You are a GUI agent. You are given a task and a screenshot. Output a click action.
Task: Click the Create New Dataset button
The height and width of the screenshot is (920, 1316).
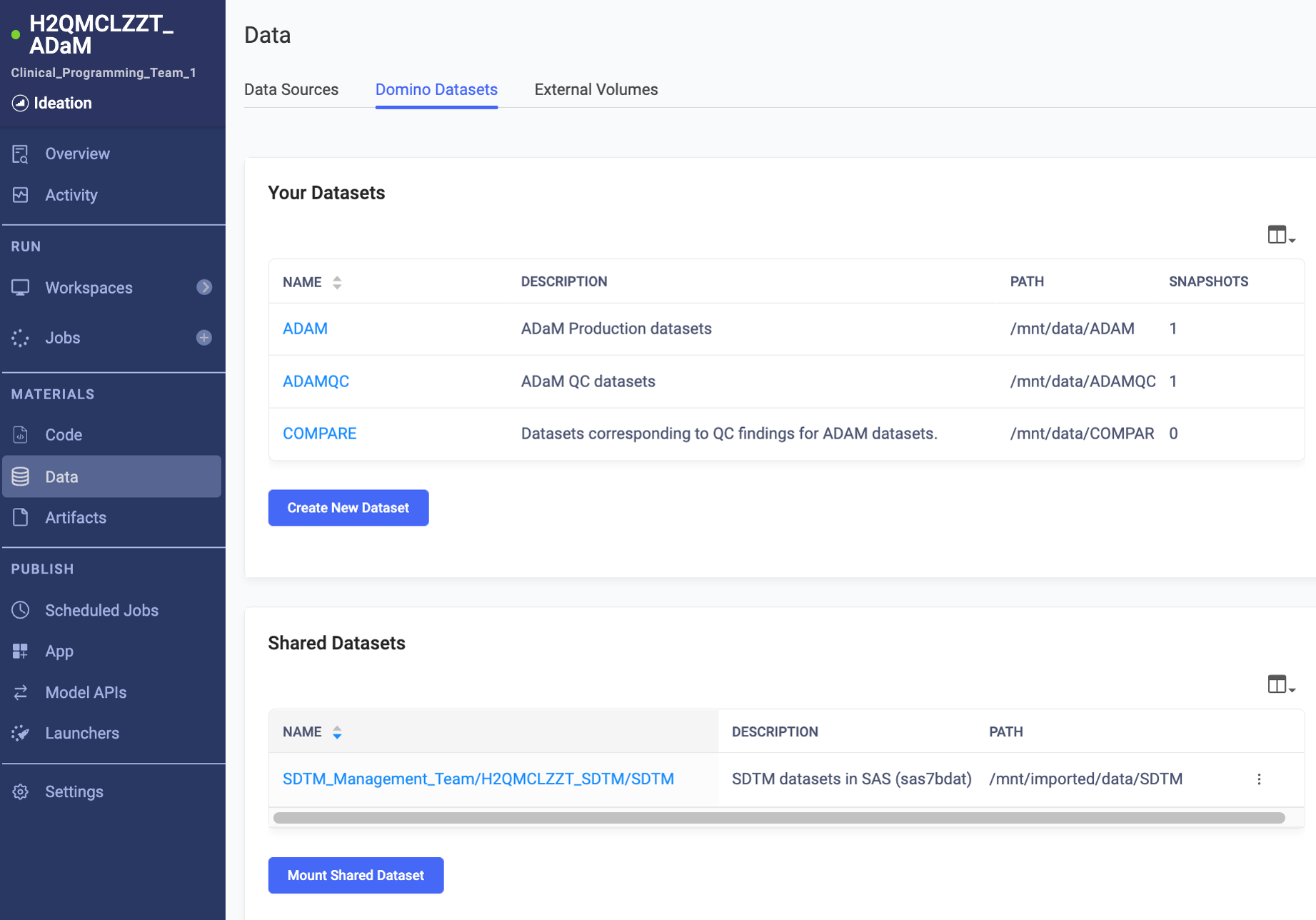[x=348, y=508]
